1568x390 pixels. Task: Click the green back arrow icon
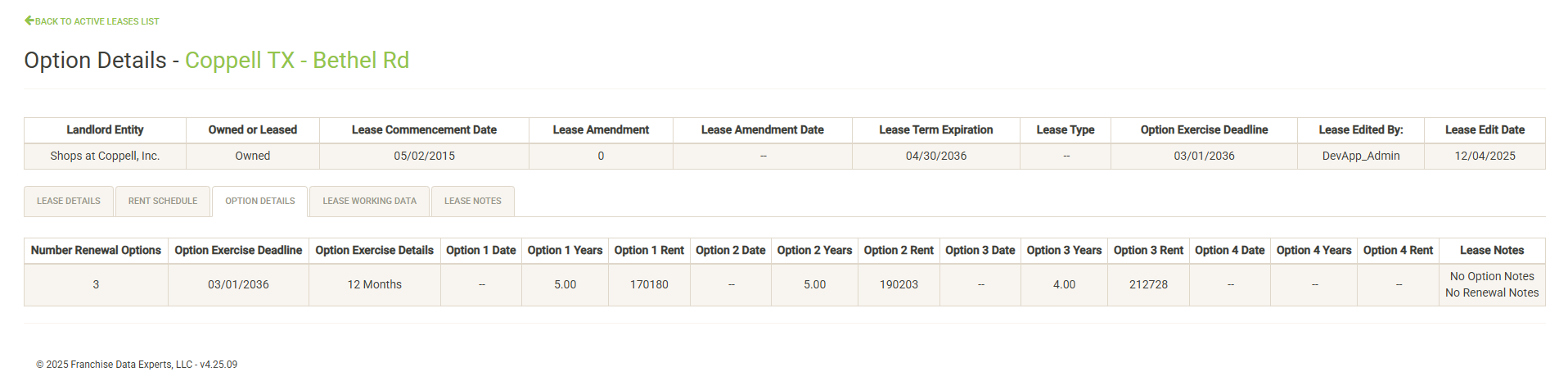29,20
